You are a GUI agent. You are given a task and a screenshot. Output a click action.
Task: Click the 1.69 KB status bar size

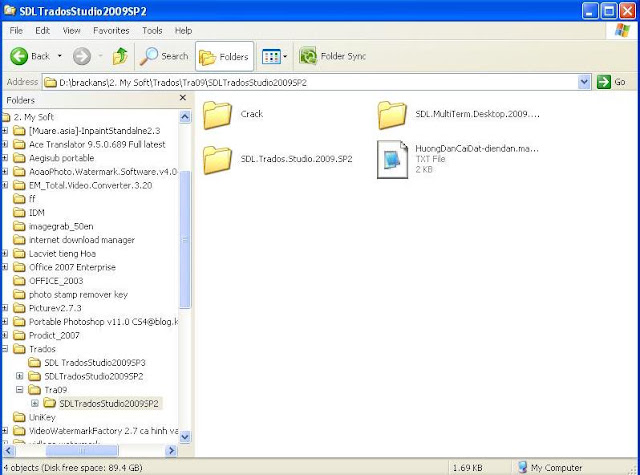467,468
